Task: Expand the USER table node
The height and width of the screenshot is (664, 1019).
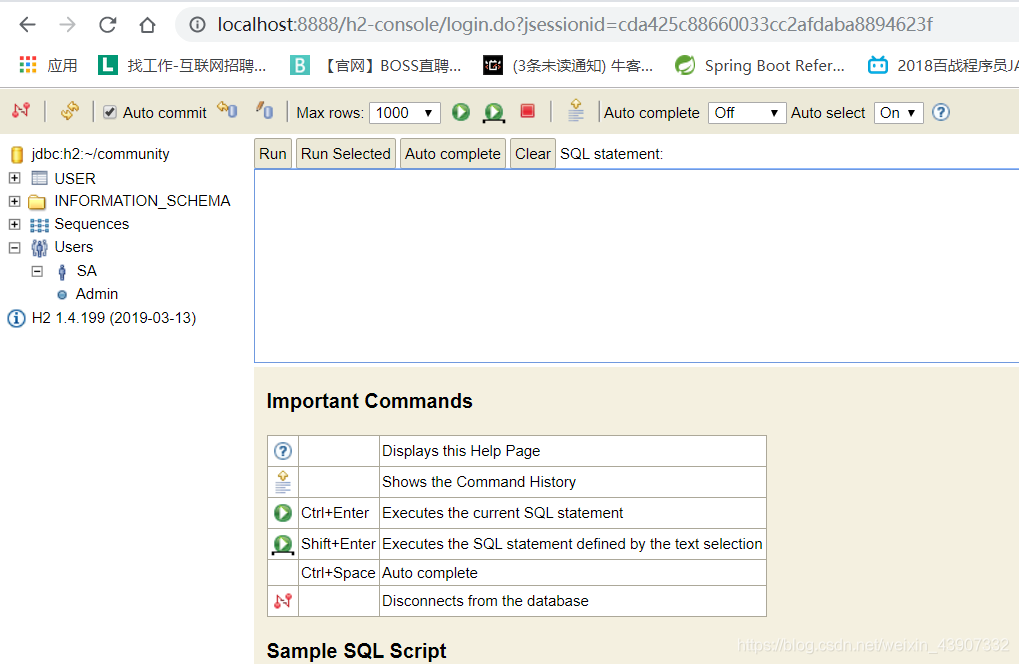Action: 14,178
